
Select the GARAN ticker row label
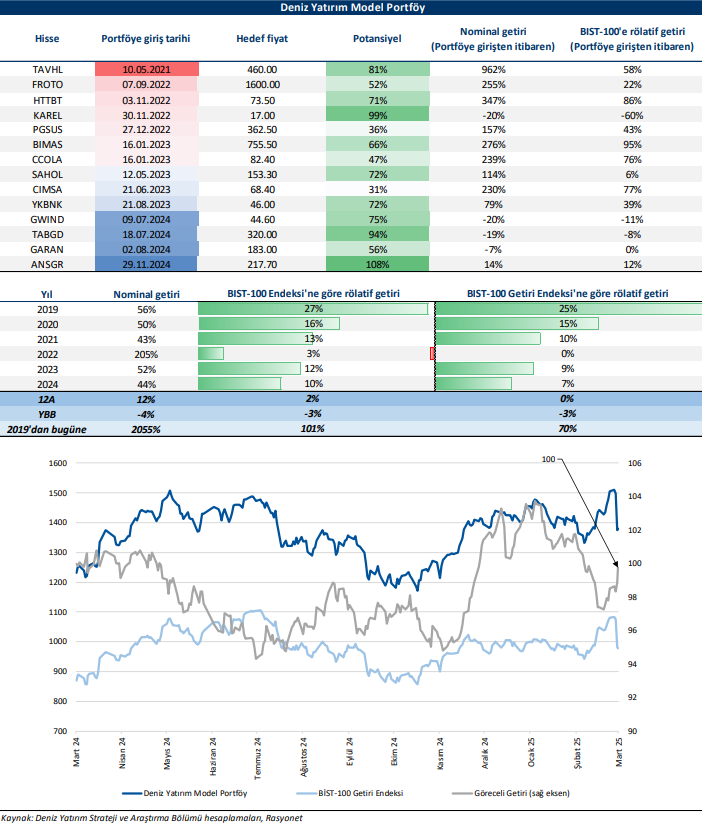tap(47, 249)
